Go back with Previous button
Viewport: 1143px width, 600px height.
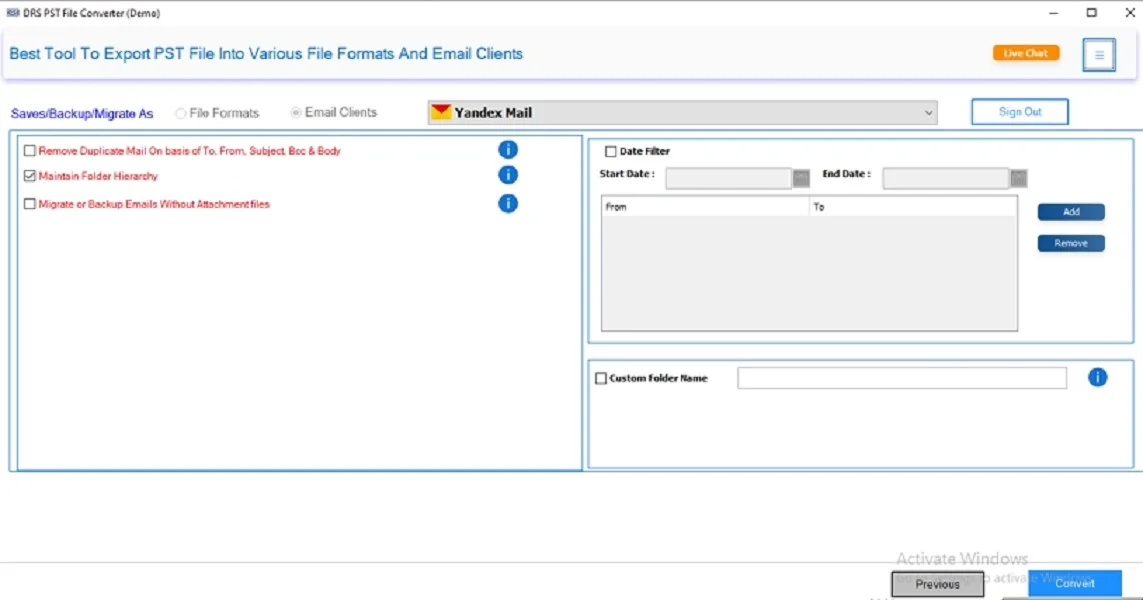click(x=937, y=584)
